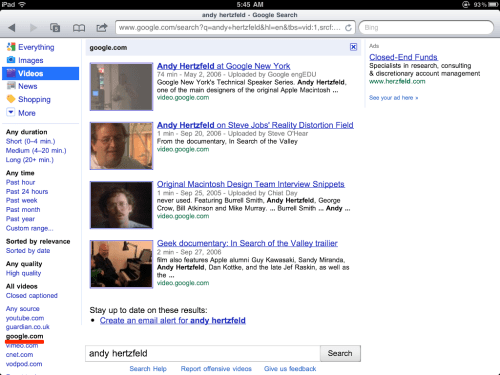Tap the Bing search field

426,28
